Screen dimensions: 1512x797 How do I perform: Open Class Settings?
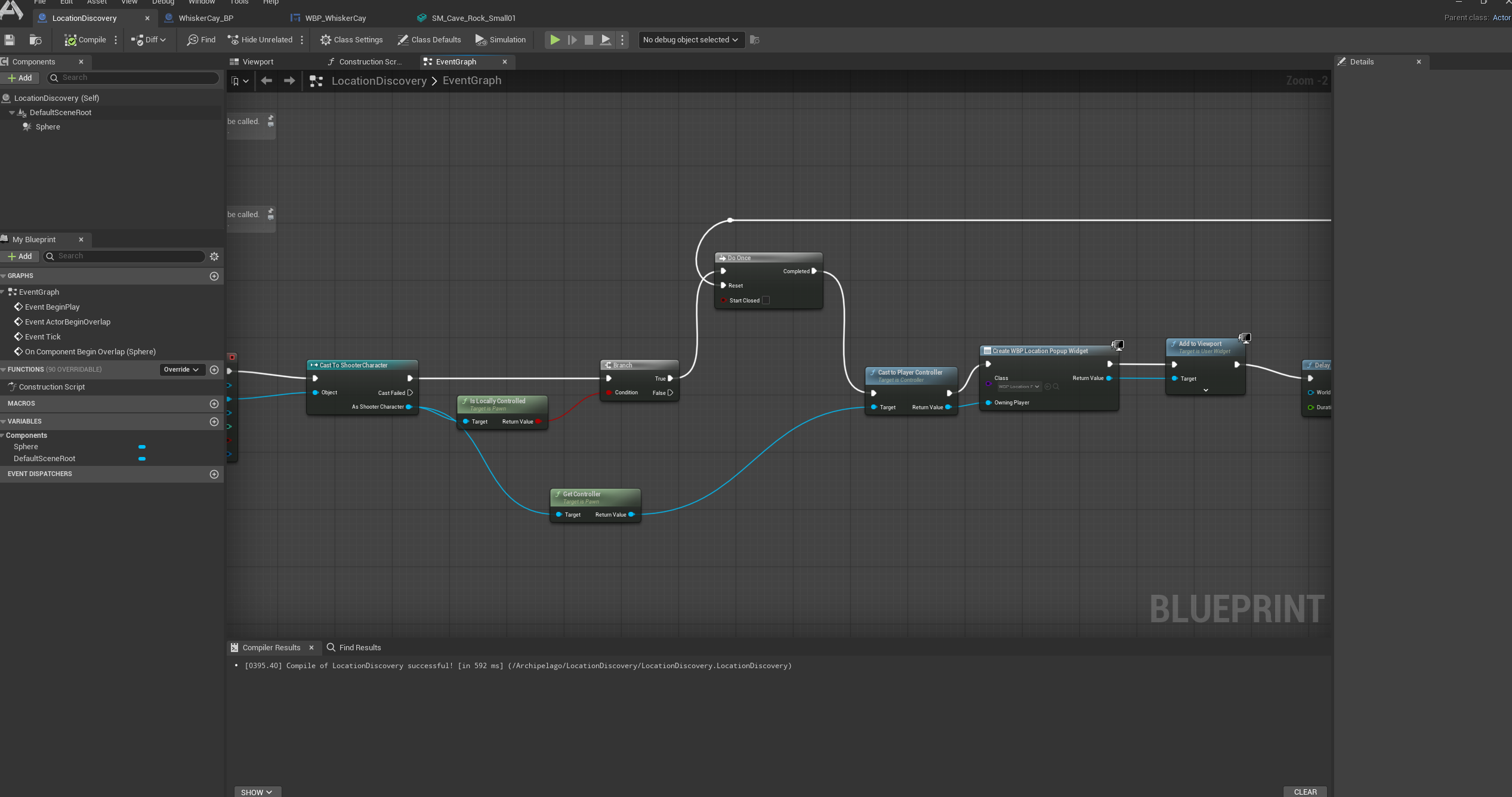tap(351, 40)
